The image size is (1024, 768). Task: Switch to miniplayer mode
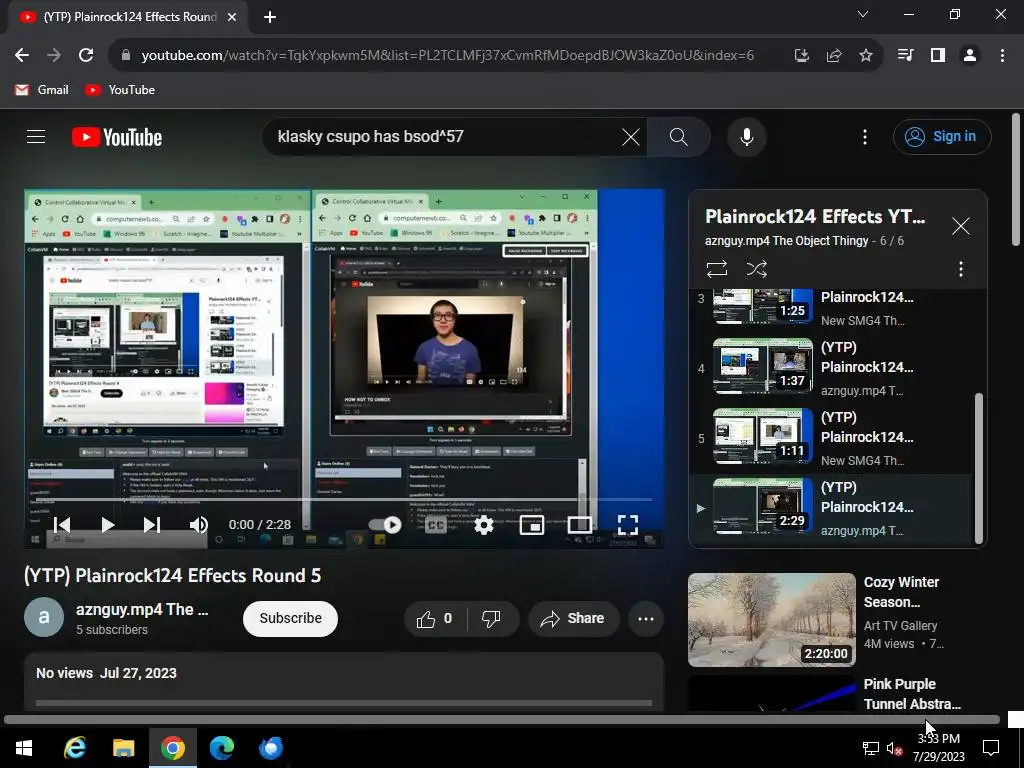pyautogui.click(x=532, y=524)
